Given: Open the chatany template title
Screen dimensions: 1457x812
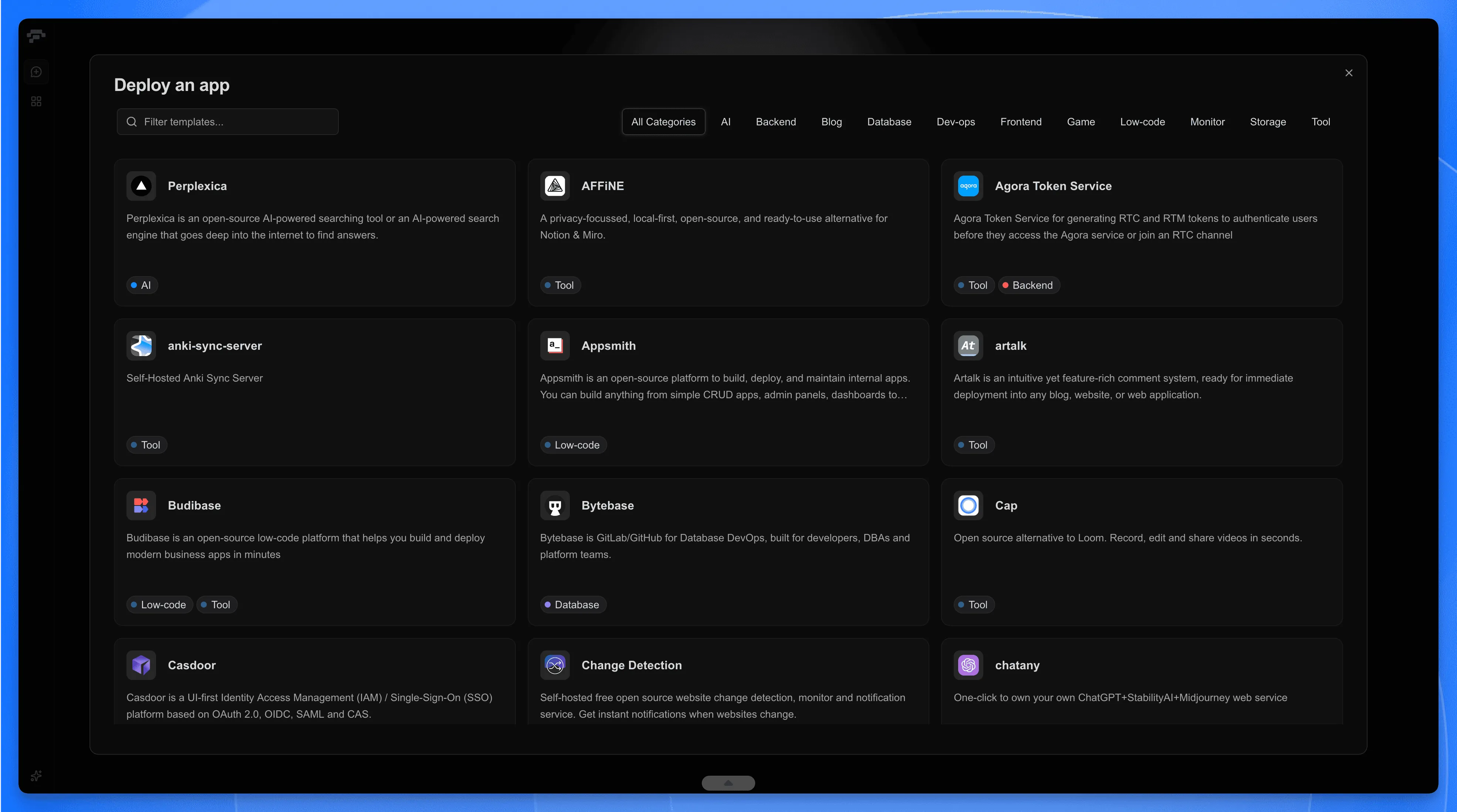Looking at the screenshot, I should tap(1017, 665).
